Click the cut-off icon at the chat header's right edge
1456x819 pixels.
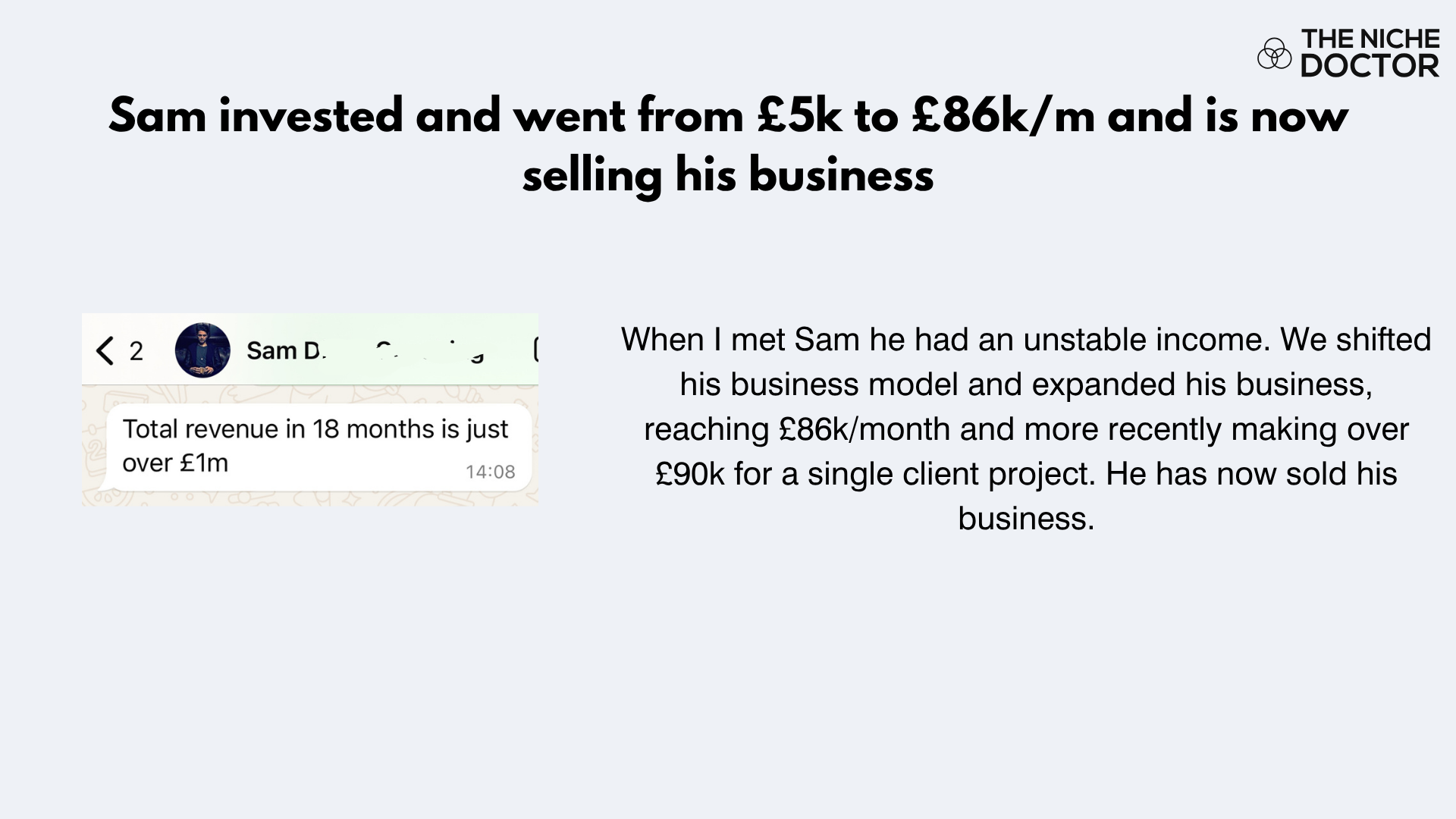click(535, 350)
